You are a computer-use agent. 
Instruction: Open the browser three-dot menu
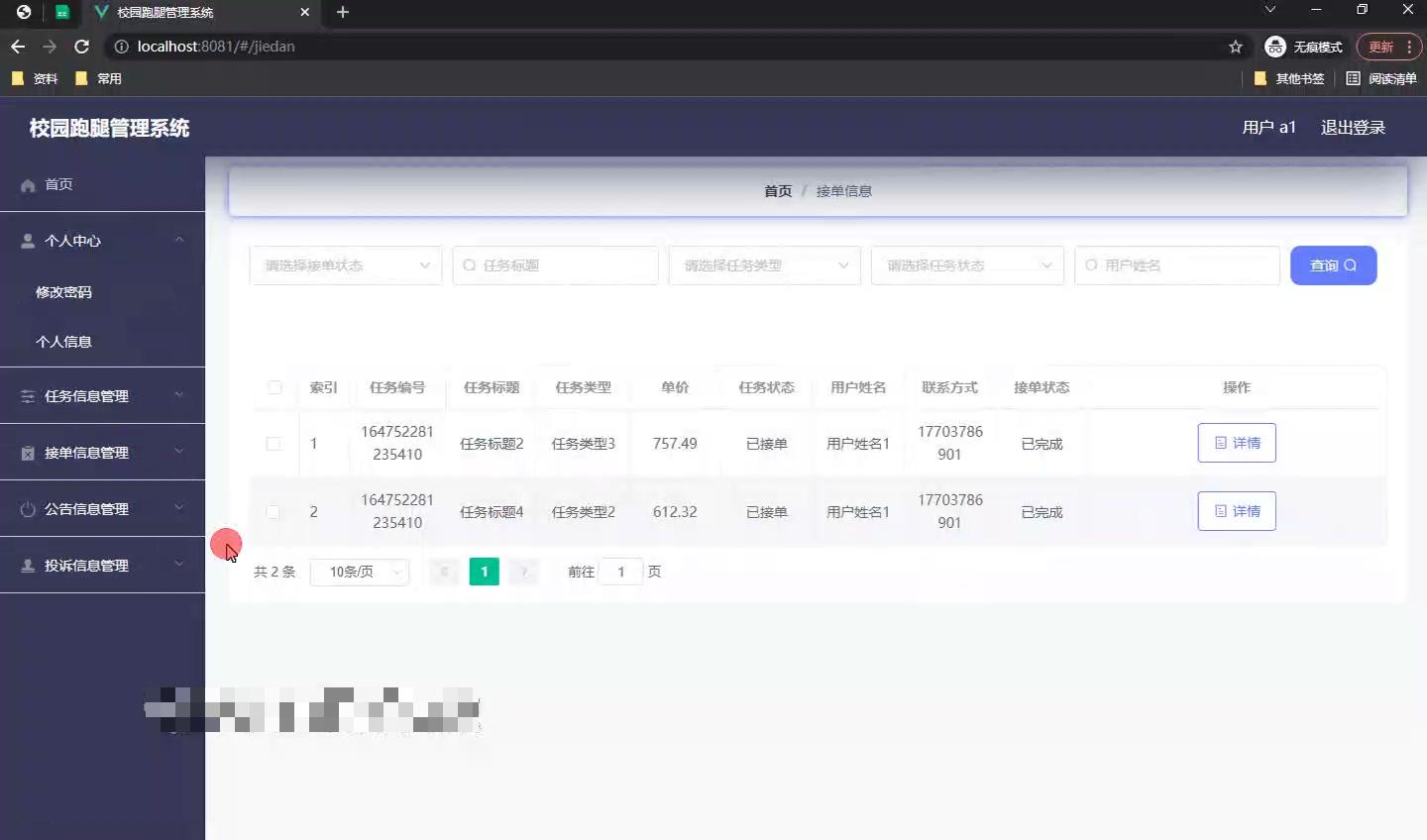1409,47
